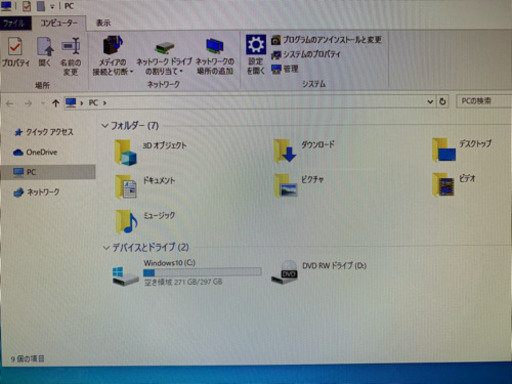Click the PC breadcrumb in address bar
Viewport: 512px width, 384px height.
[93, 103]
